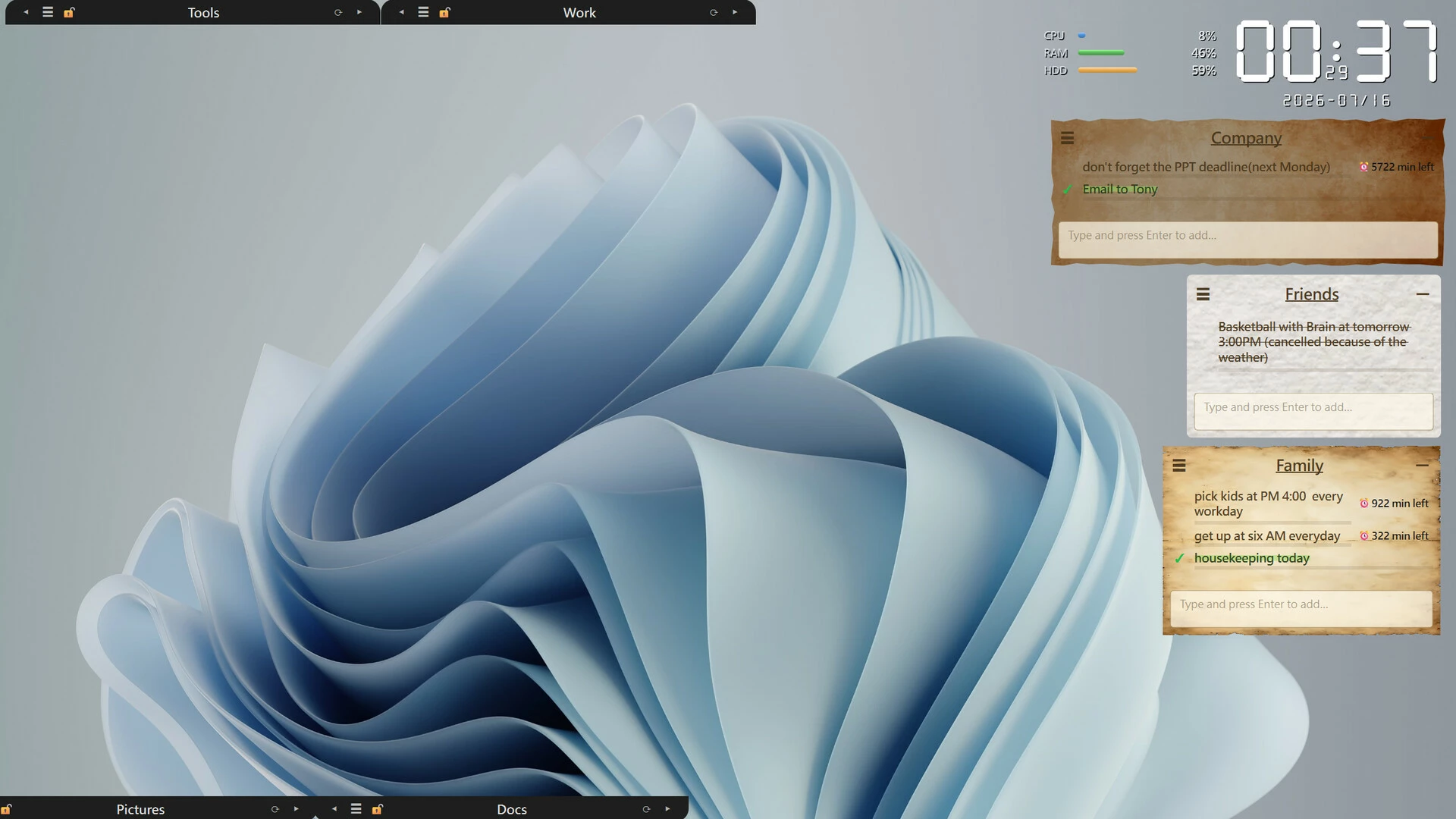Open the Company to-do list menu
This screenshot has width=1456, height=819.
1067,138
